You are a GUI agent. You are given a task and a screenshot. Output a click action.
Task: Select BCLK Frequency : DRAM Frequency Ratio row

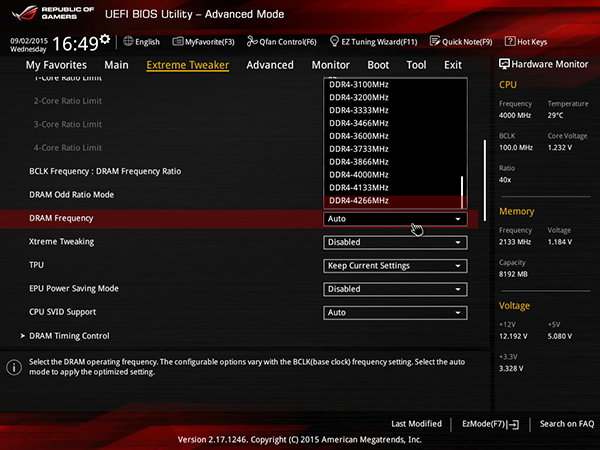(105, 171)
